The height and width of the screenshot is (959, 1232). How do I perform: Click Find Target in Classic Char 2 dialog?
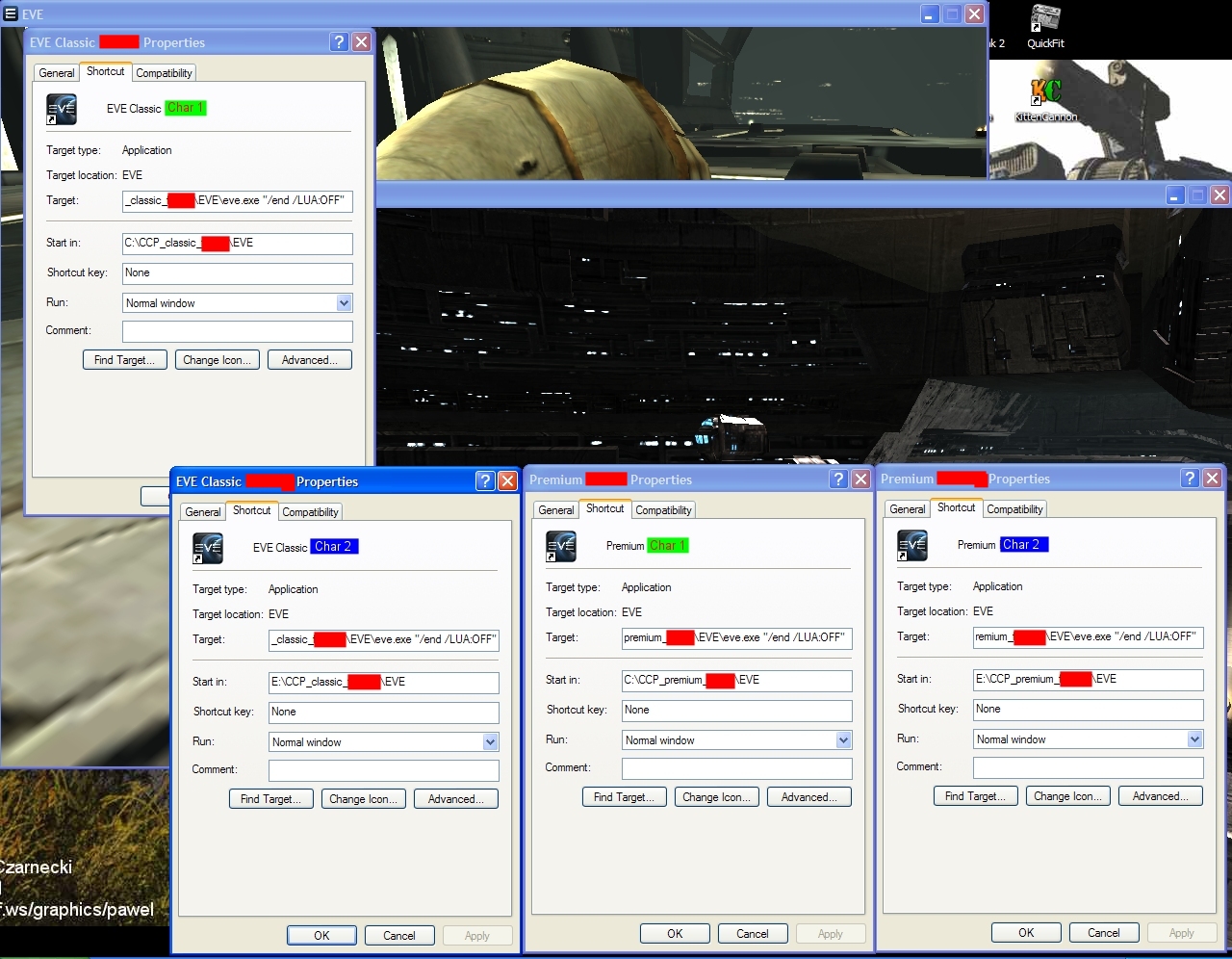coord(271,799)
